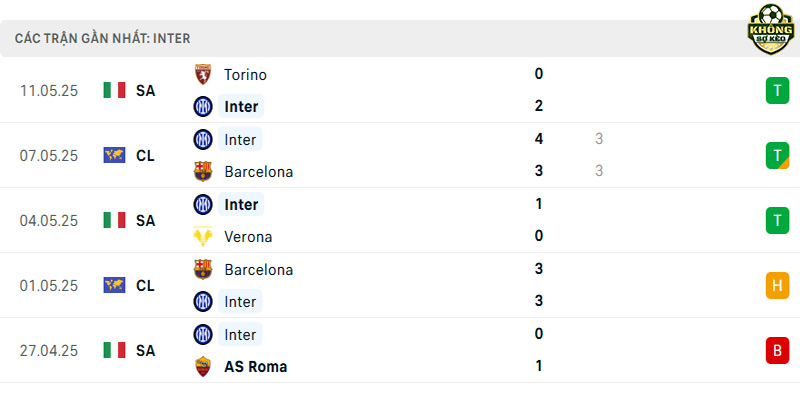Select the SA label on 04.05.25 row
Screen dimensions: 800x400
coord(145,220)
